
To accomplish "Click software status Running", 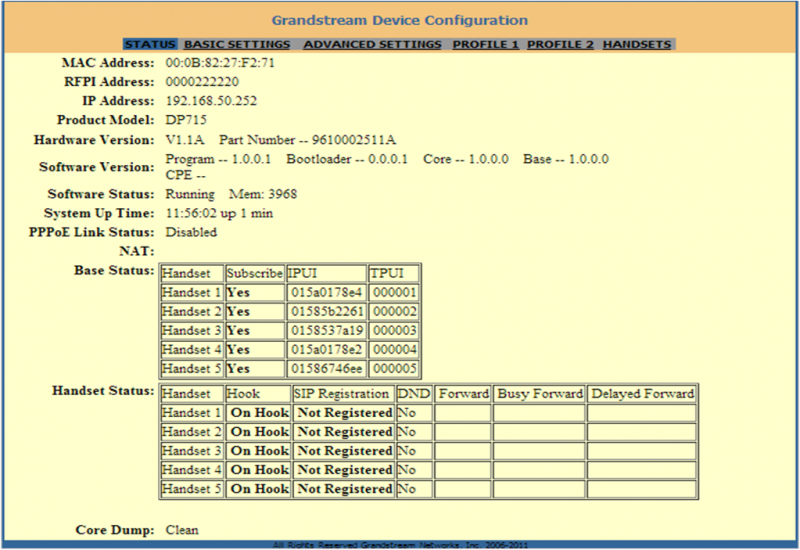I will click(x=190, y=194).
